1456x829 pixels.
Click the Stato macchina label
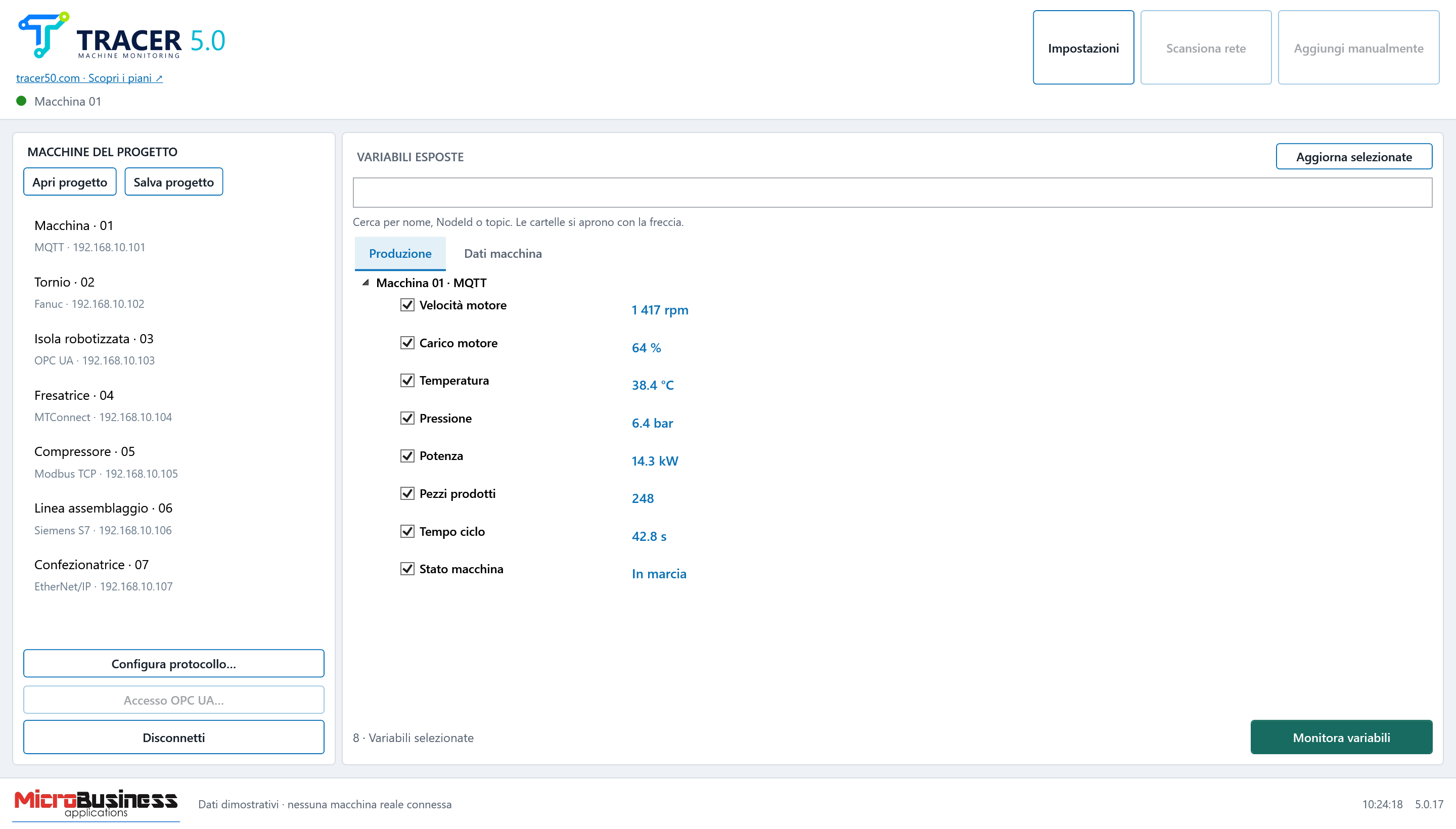tap(461, 569)
